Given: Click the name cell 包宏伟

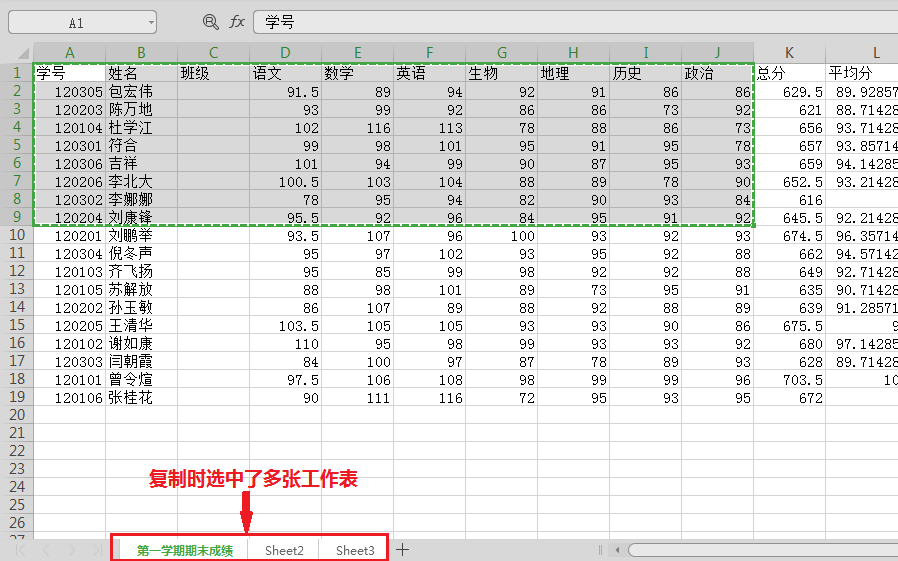Looking at the screenshot, I should (141, 92).
